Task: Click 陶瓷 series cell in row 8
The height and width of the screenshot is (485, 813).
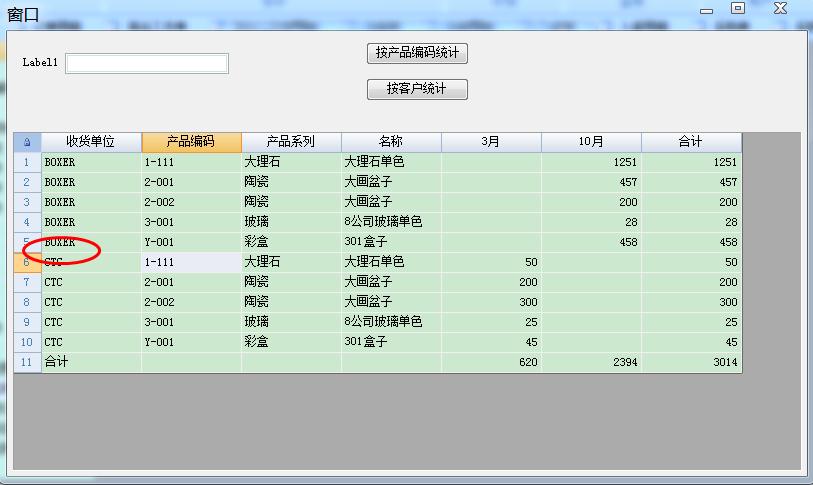Action: (291, 302)
